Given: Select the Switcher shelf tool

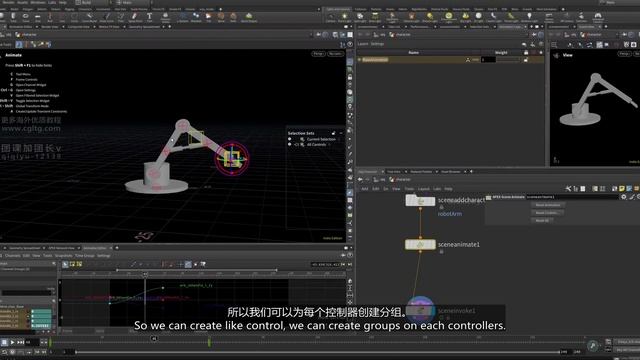Looking at the screenshot, I should click(x=582, y=17).
